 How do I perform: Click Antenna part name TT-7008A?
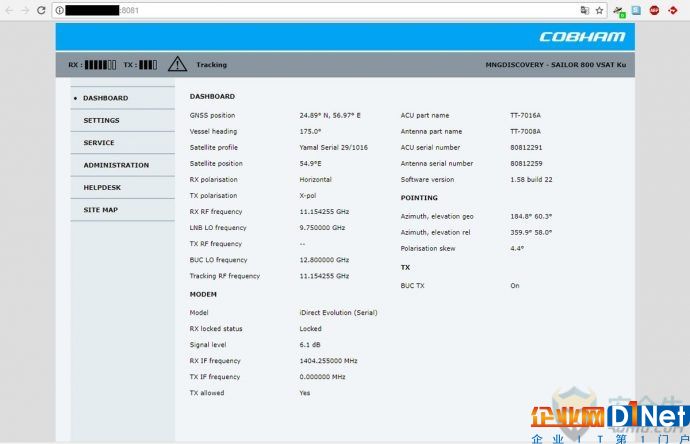point(525,131)
